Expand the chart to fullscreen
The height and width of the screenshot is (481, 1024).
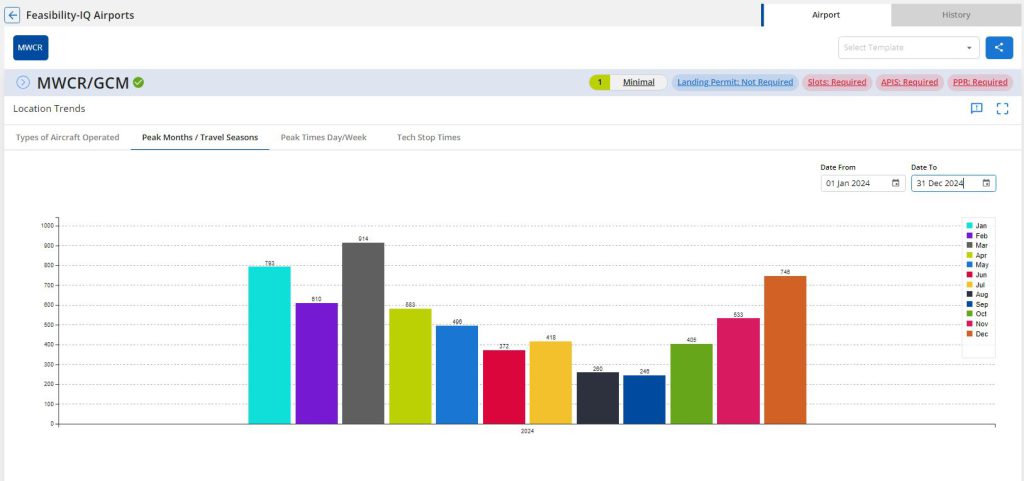(1002, 109)
